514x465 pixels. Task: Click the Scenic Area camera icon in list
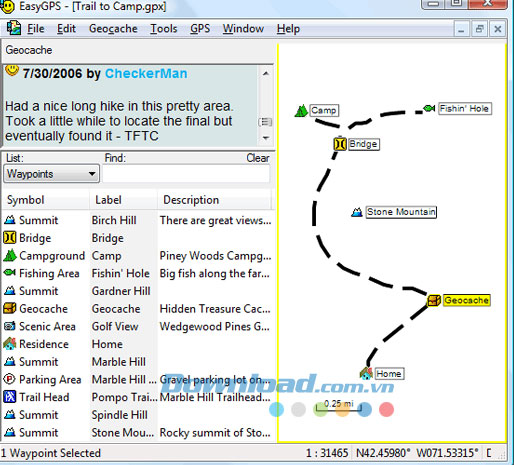(10, 326)
